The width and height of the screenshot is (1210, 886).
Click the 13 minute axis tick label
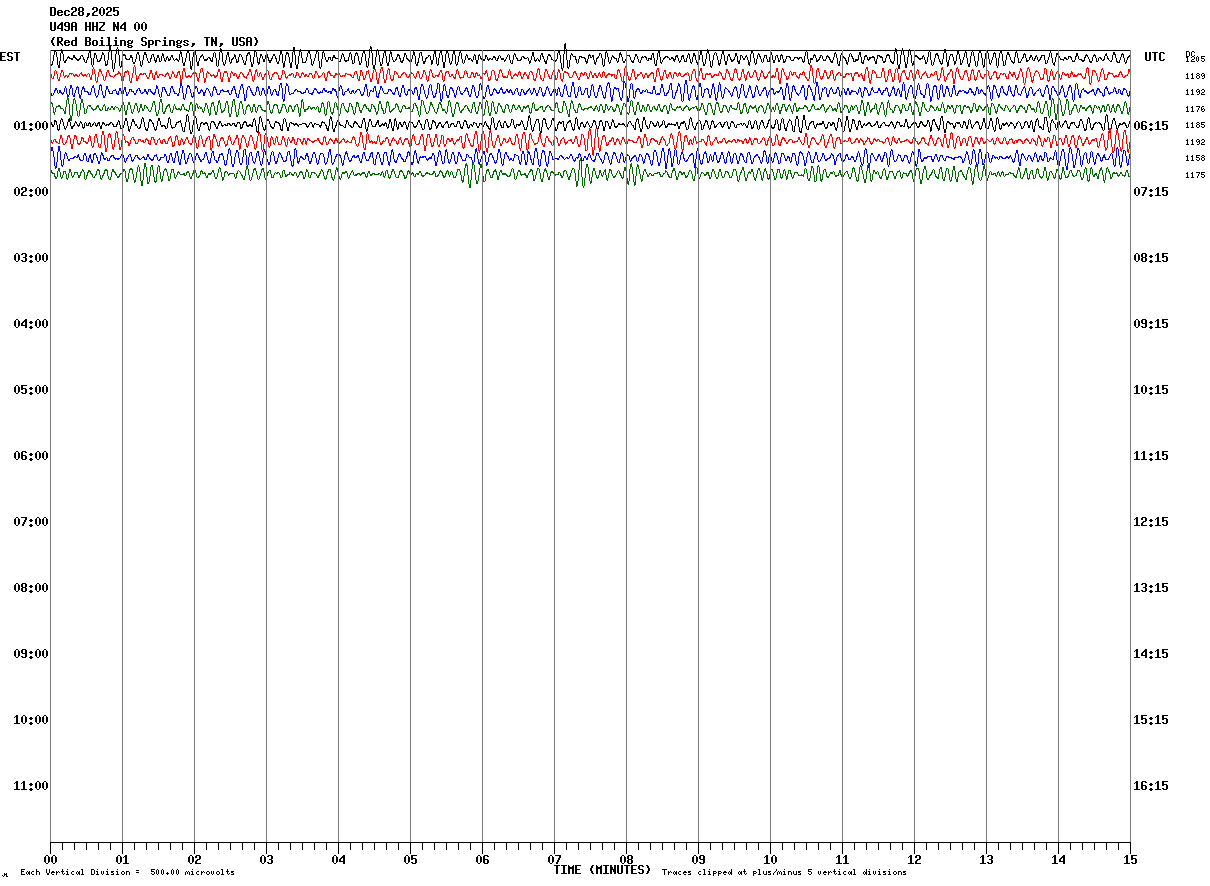click(x=986, y=860)
